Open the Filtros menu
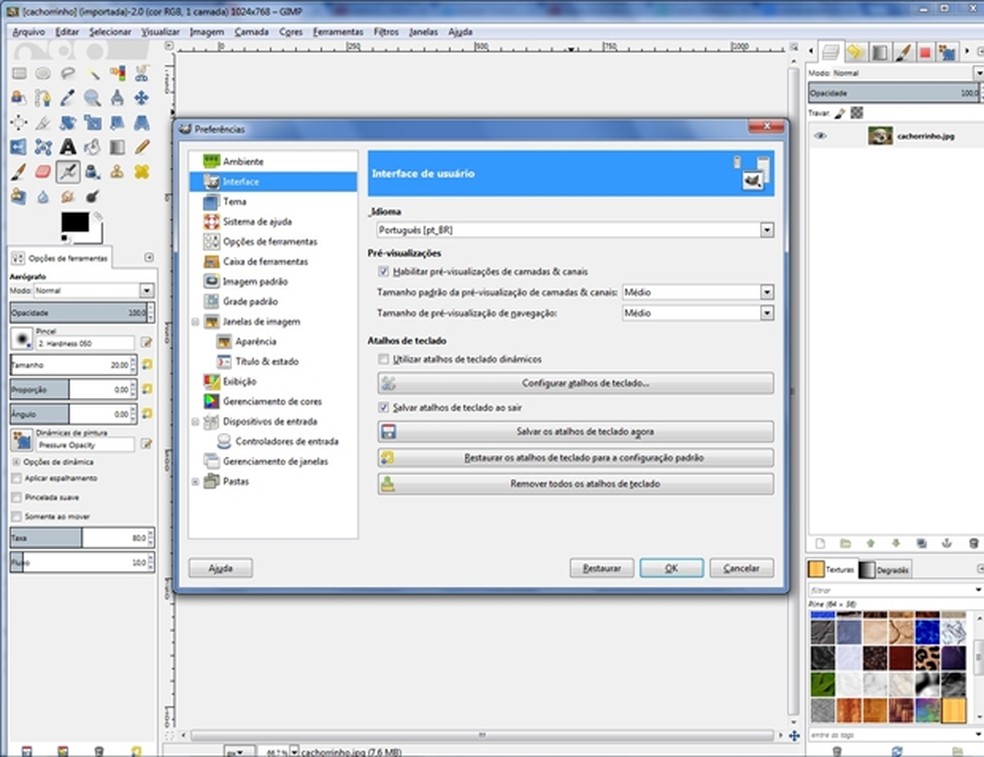The height and width of the screenshot is (757, 984). pos(386,31)
